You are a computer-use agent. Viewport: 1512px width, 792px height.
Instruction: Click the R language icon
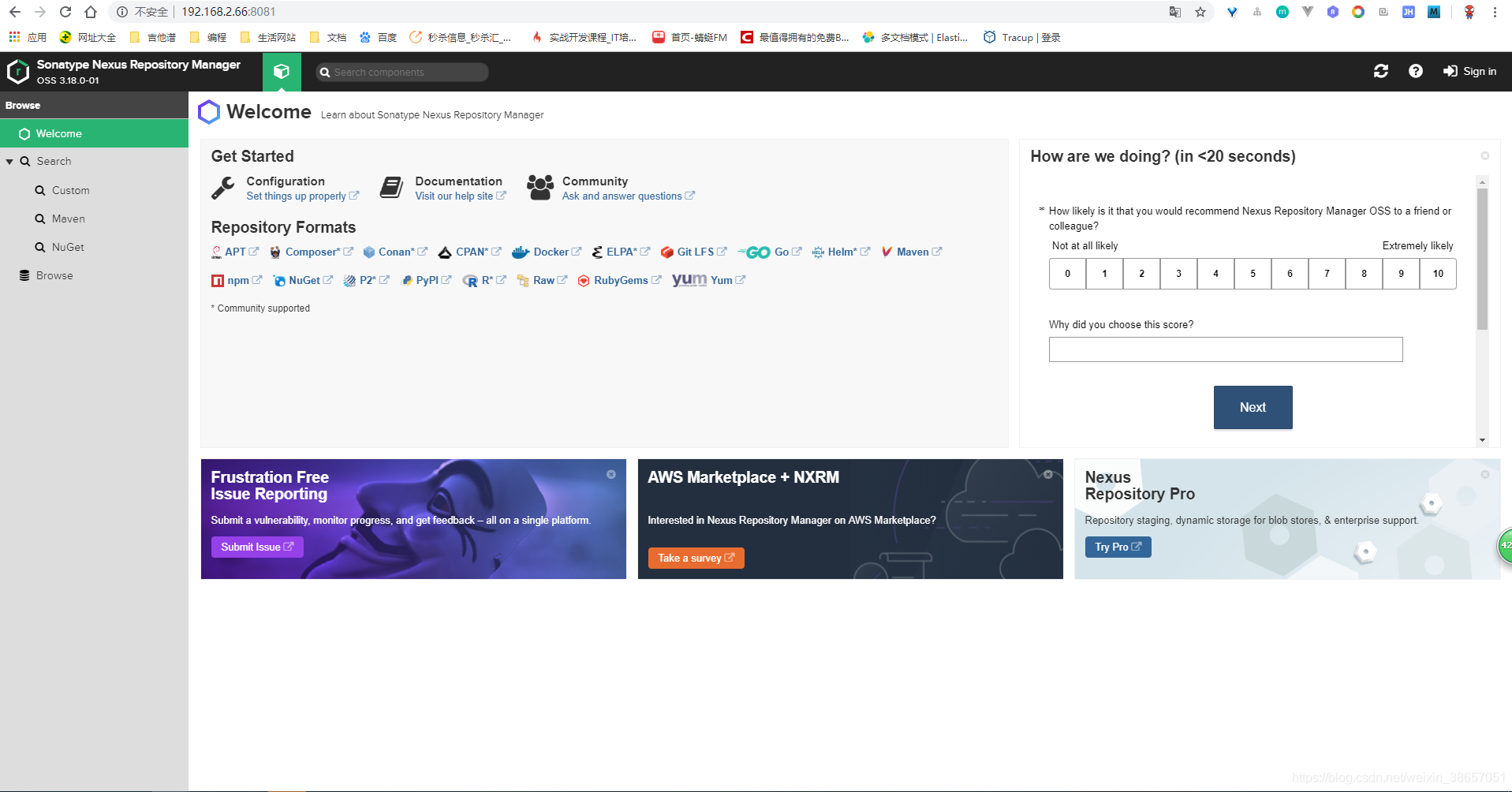click(x=470, y=281)
